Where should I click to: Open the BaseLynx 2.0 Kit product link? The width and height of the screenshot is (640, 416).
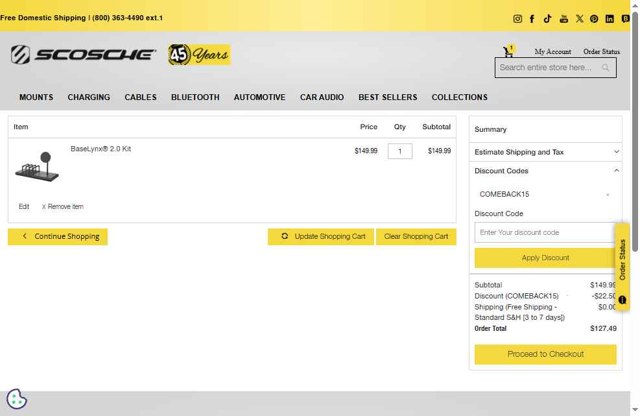point(100,149)
